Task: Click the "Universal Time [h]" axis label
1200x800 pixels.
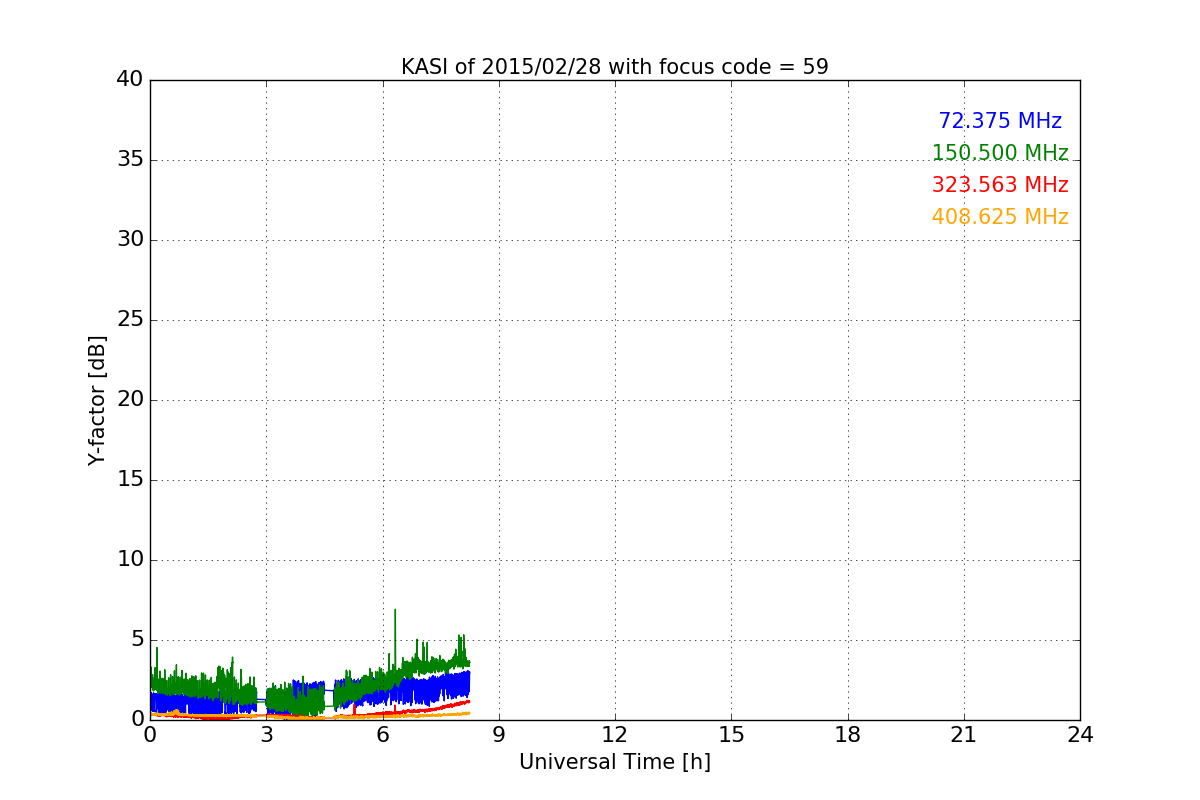Action: coord(614,762)
